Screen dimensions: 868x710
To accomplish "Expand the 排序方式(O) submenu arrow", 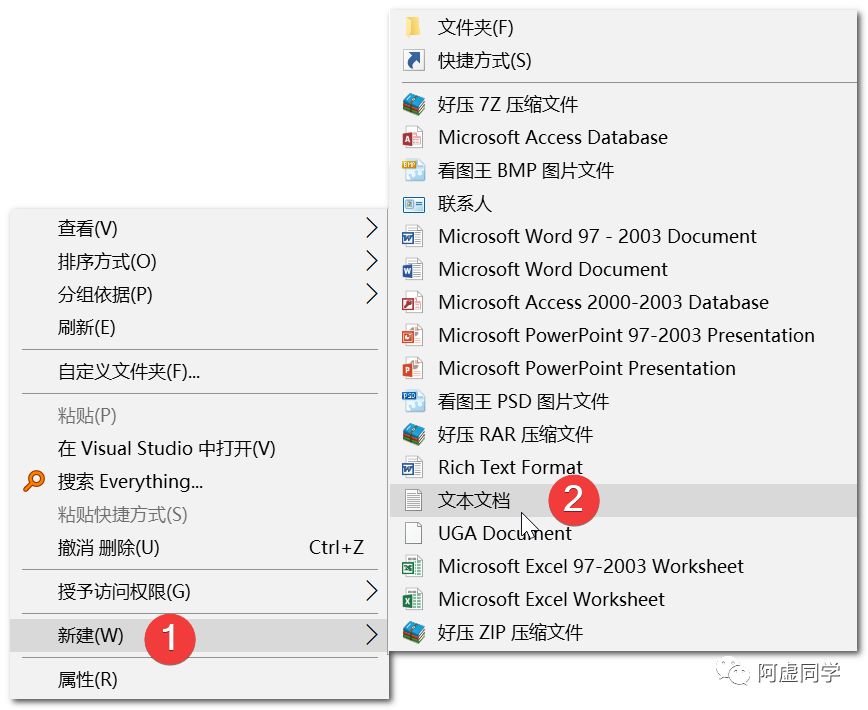I will pos(372,261).
